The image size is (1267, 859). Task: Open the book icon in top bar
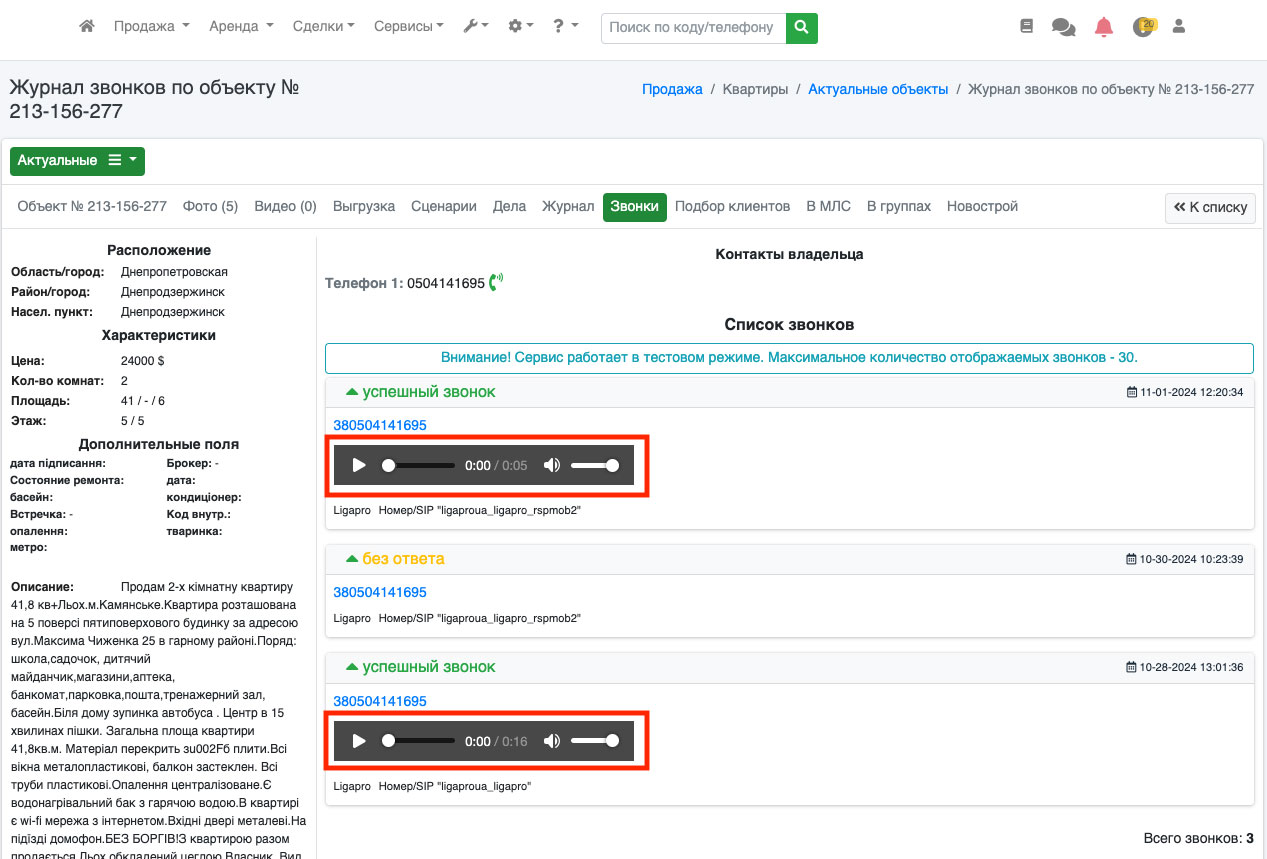pos(1026,27)
